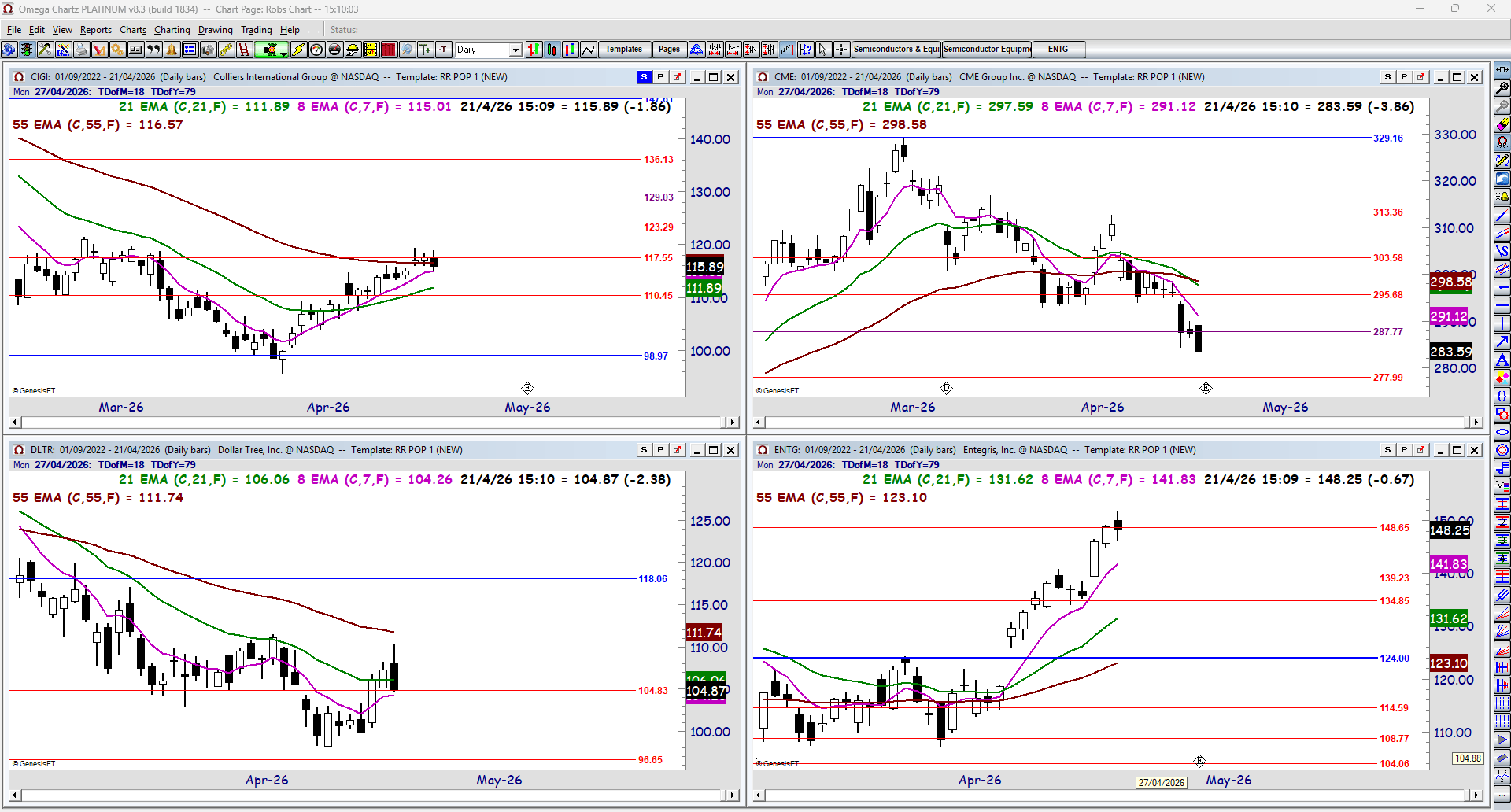Click the red export icon on ENTG chart
The height and width of the screenshot is (812, 1511).
(1420, 450)
